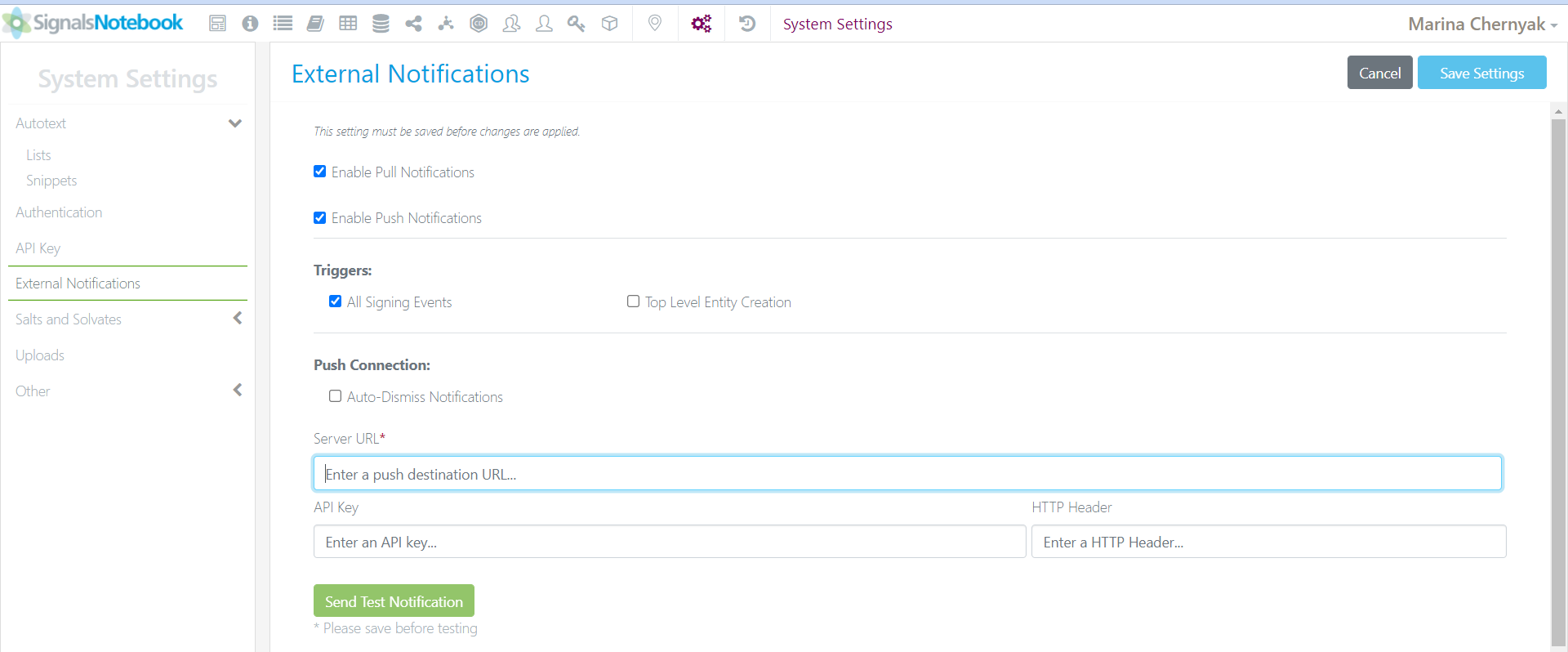Open the user groups icon
This screenshot has width=1568, height=652.
point(511,24)
